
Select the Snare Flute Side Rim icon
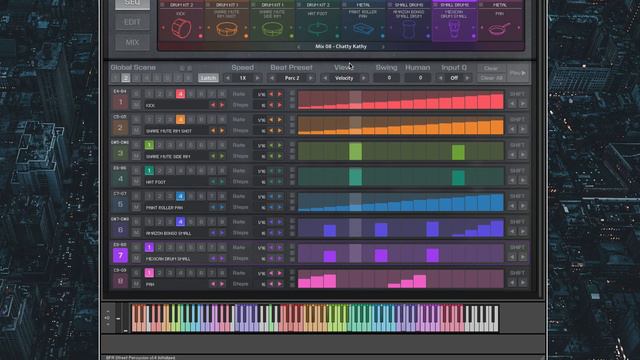(272, 29)
